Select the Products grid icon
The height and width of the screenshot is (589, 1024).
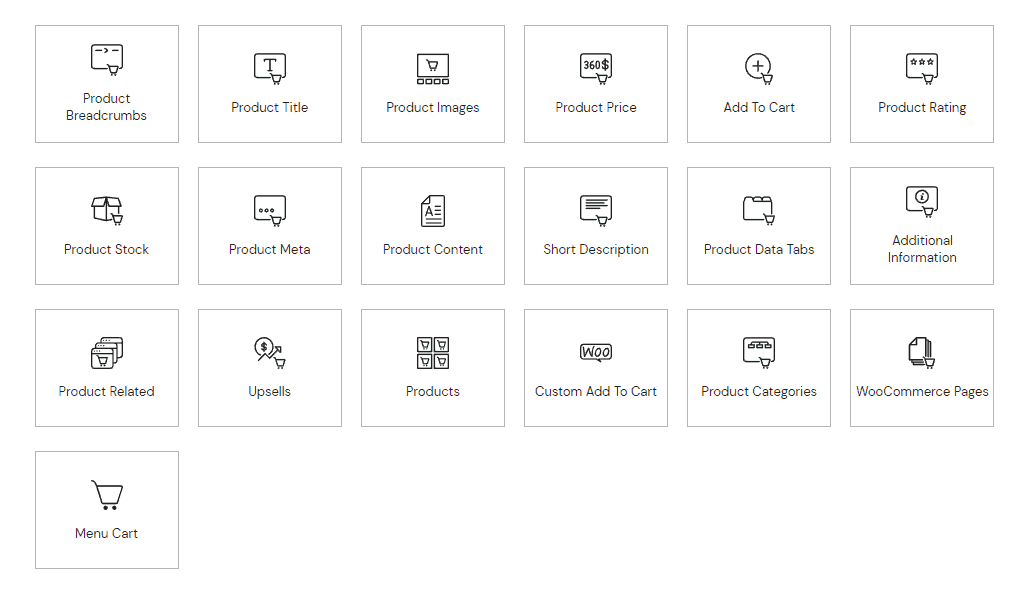pyautogui.click(x=433, y=353)
